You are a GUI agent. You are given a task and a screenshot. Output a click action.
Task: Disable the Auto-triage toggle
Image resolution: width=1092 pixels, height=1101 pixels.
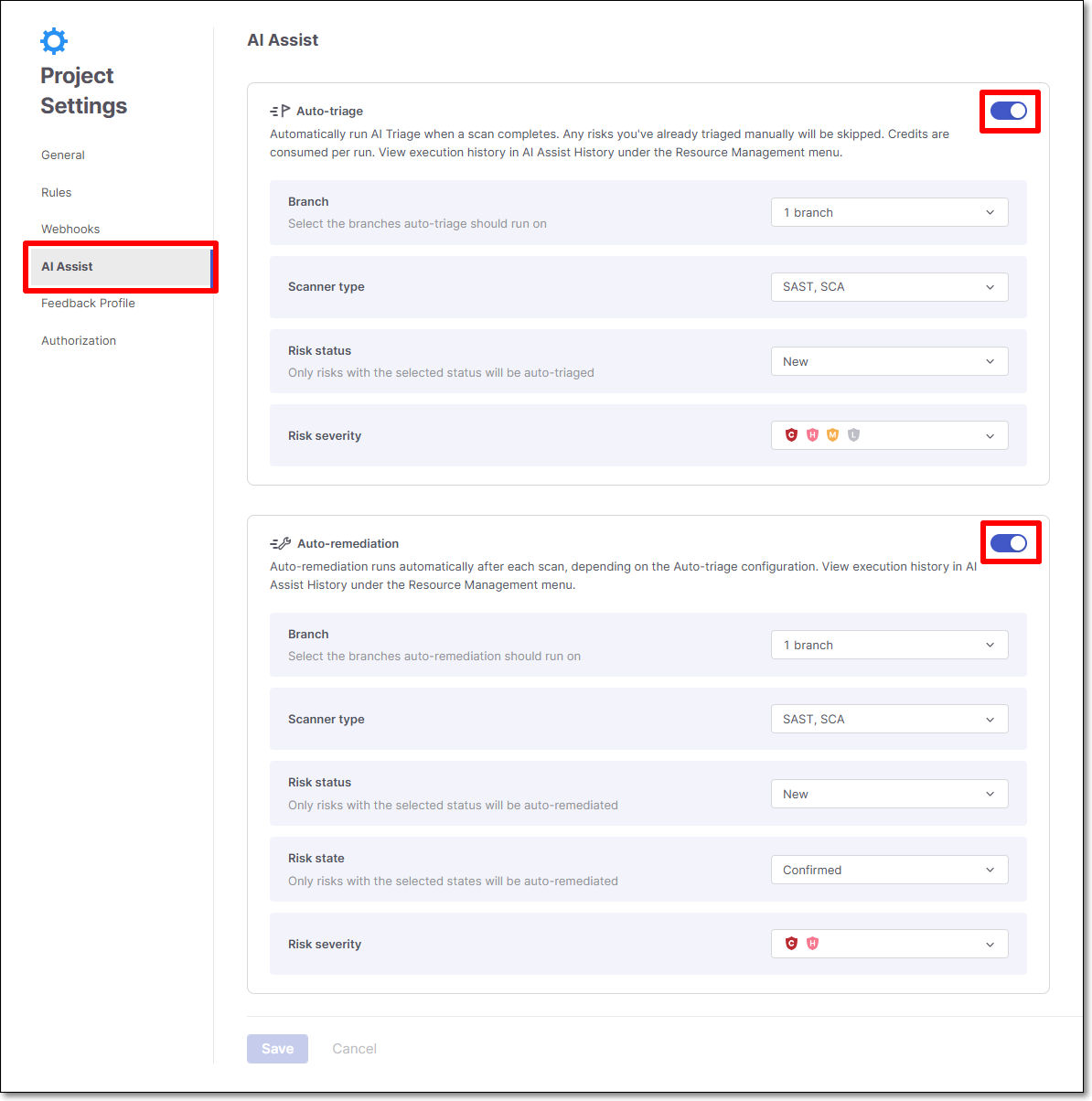[x=1009, y=111]
